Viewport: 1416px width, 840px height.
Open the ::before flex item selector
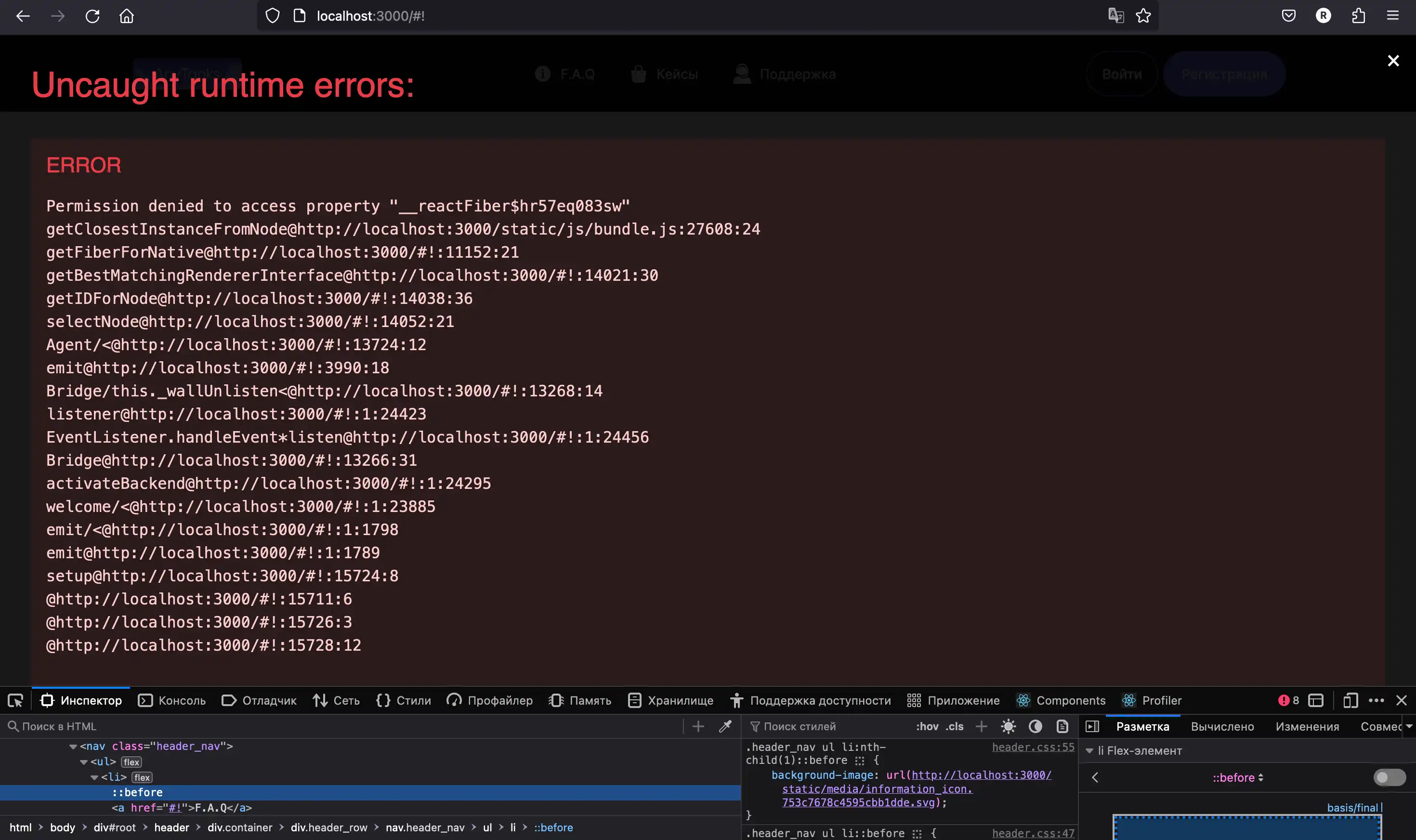coord(1238,778)
